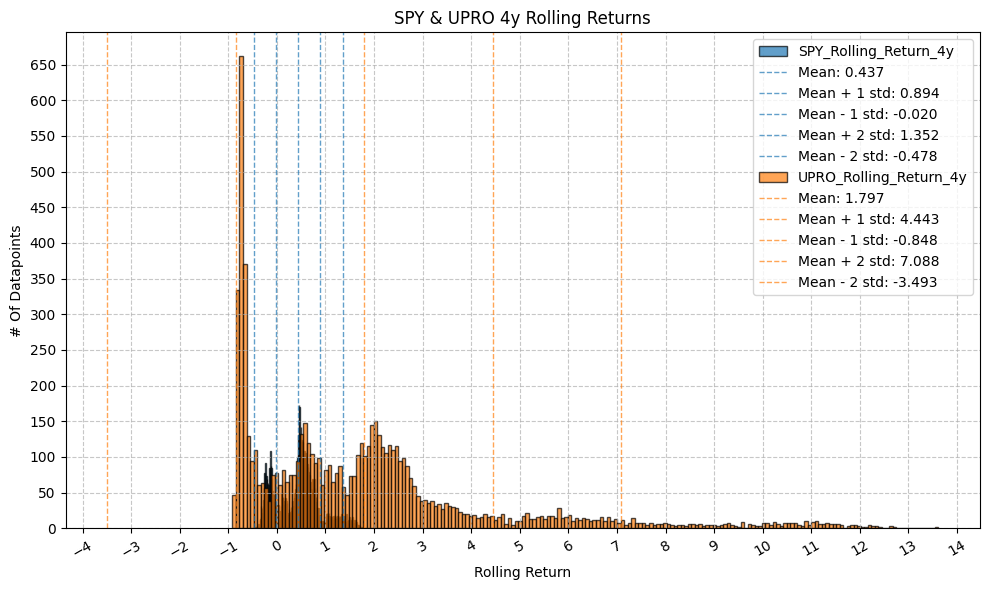This screenshot has width=989, height=590.
Task: Select 'Mean: 0.437' legend entry
Action: pos(840,72)
